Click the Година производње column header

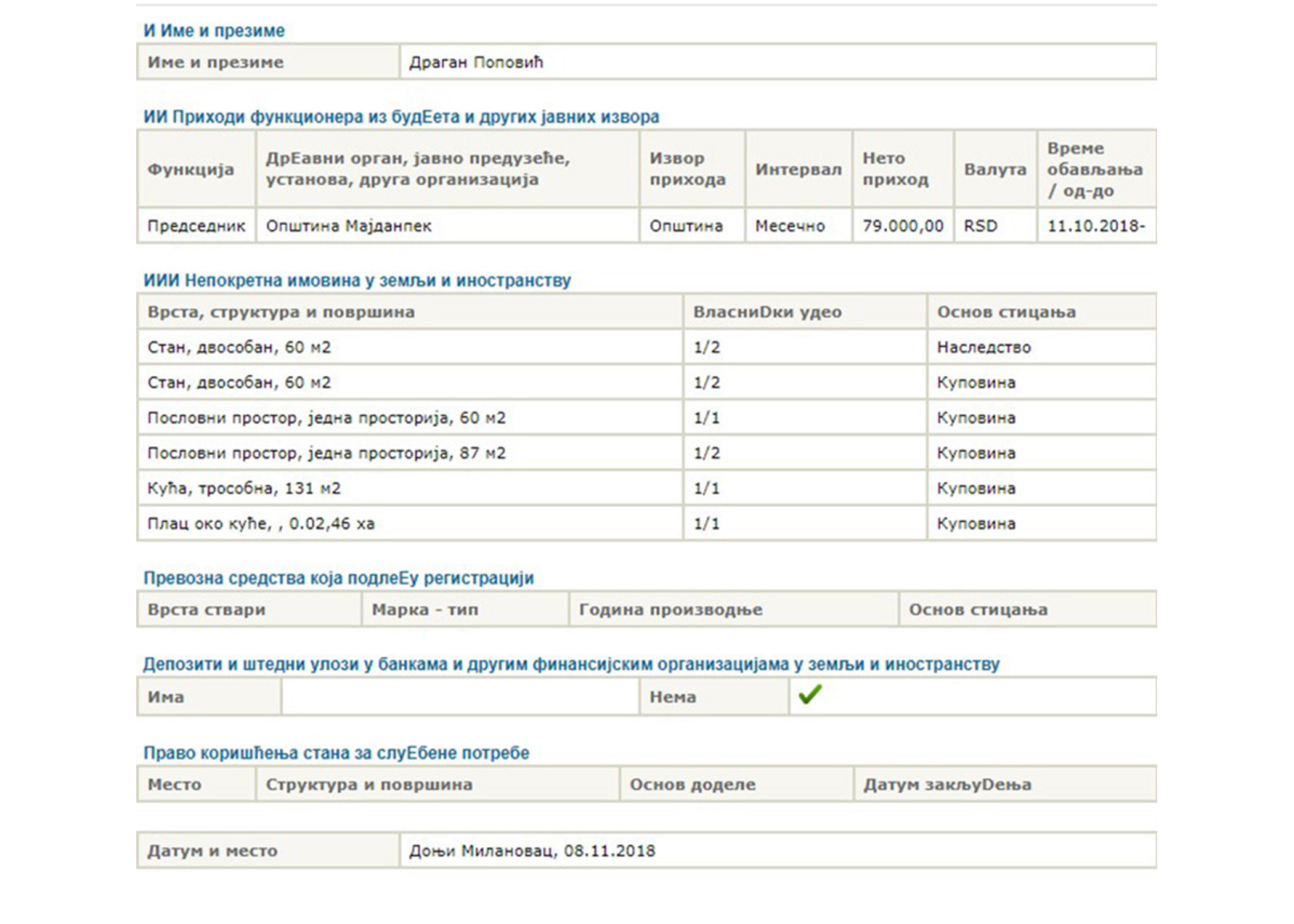click(670, 610)
